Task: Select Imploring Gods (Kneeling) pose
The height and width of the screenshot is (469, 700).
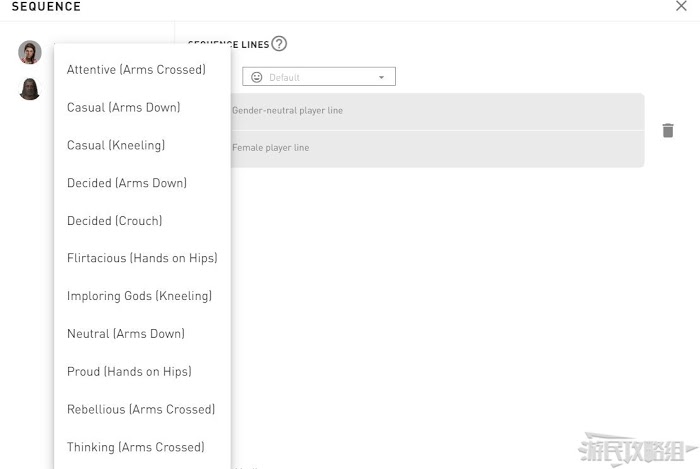Action: point(139,296)
